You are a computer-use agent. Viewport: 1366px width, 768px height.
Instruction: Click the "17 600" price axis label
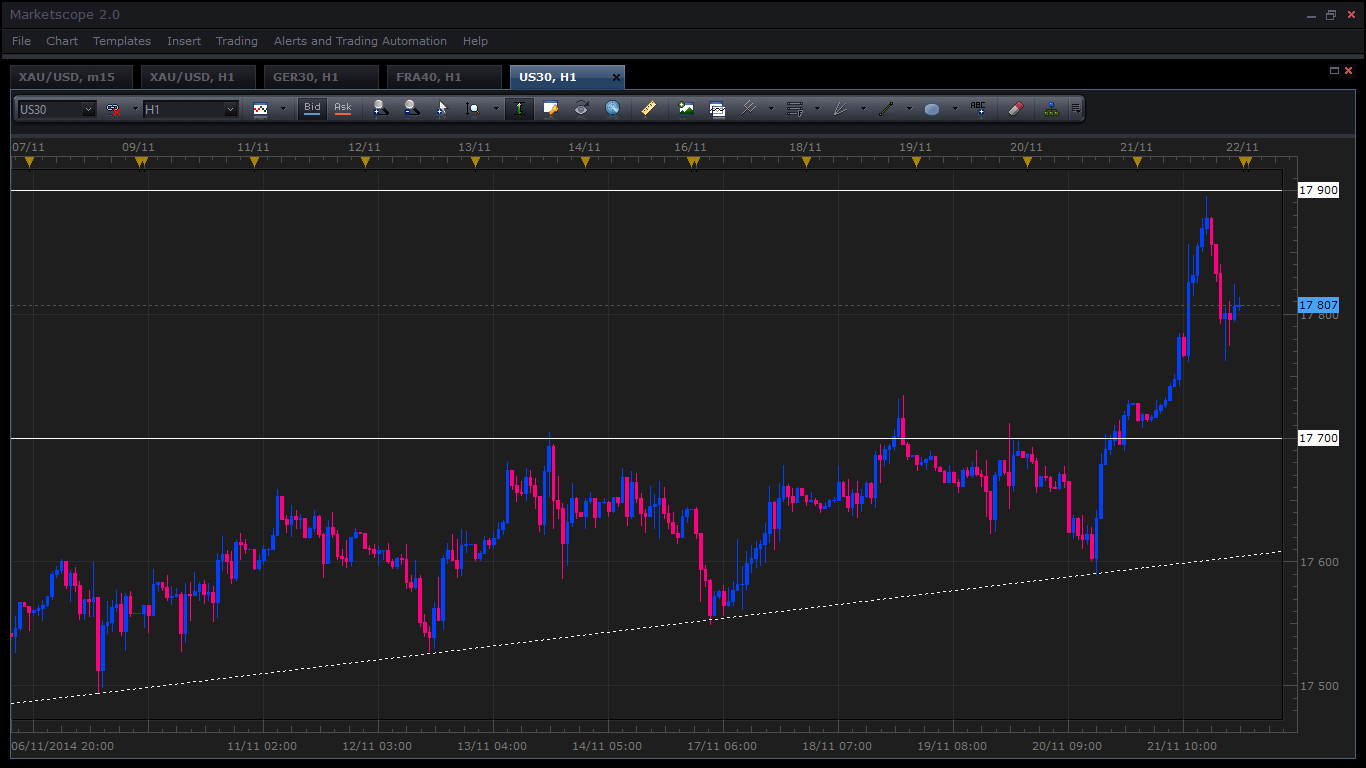(x=1318, y=562)
